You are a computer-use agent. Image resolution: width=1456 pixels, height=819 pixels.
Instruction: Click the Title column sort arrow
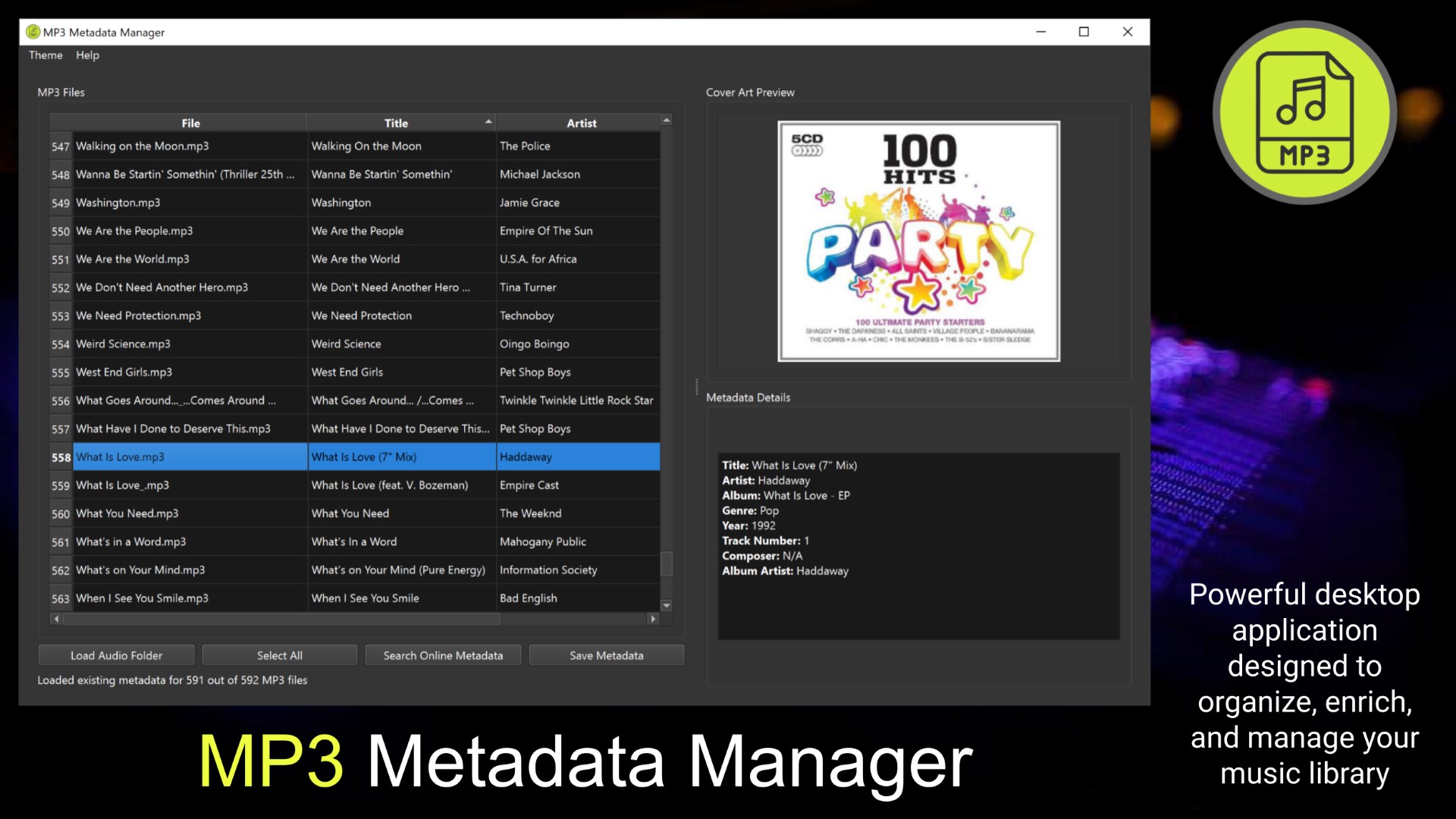tap(488, 121)
